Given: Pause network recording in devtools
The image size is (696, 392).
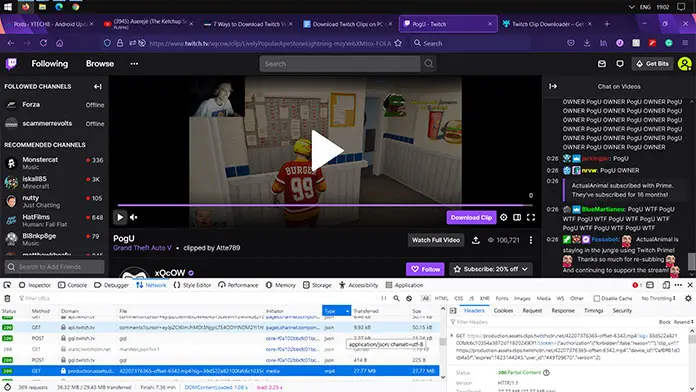Looking at the screenshot, I should [x=384, y=298].
